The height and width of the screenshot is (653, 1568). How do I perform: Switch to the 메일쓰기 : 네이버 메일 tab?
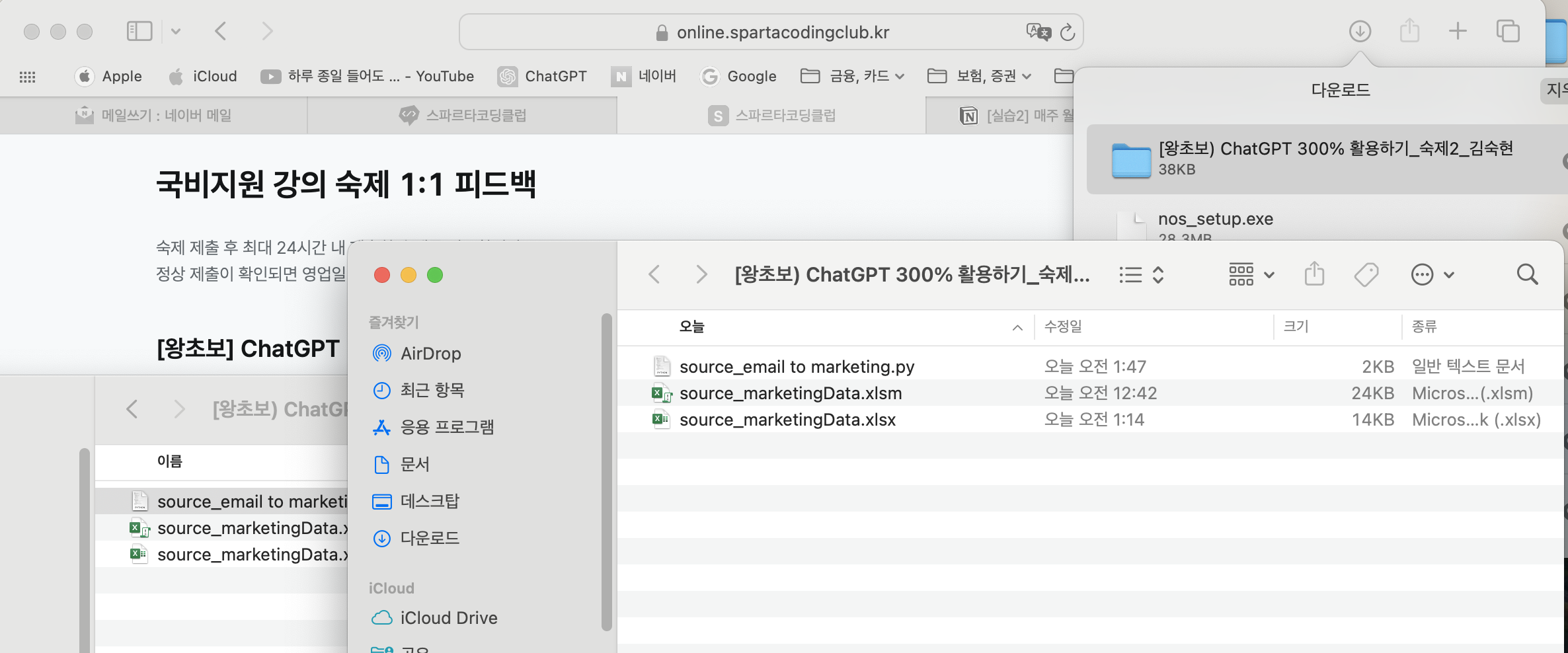153,116
